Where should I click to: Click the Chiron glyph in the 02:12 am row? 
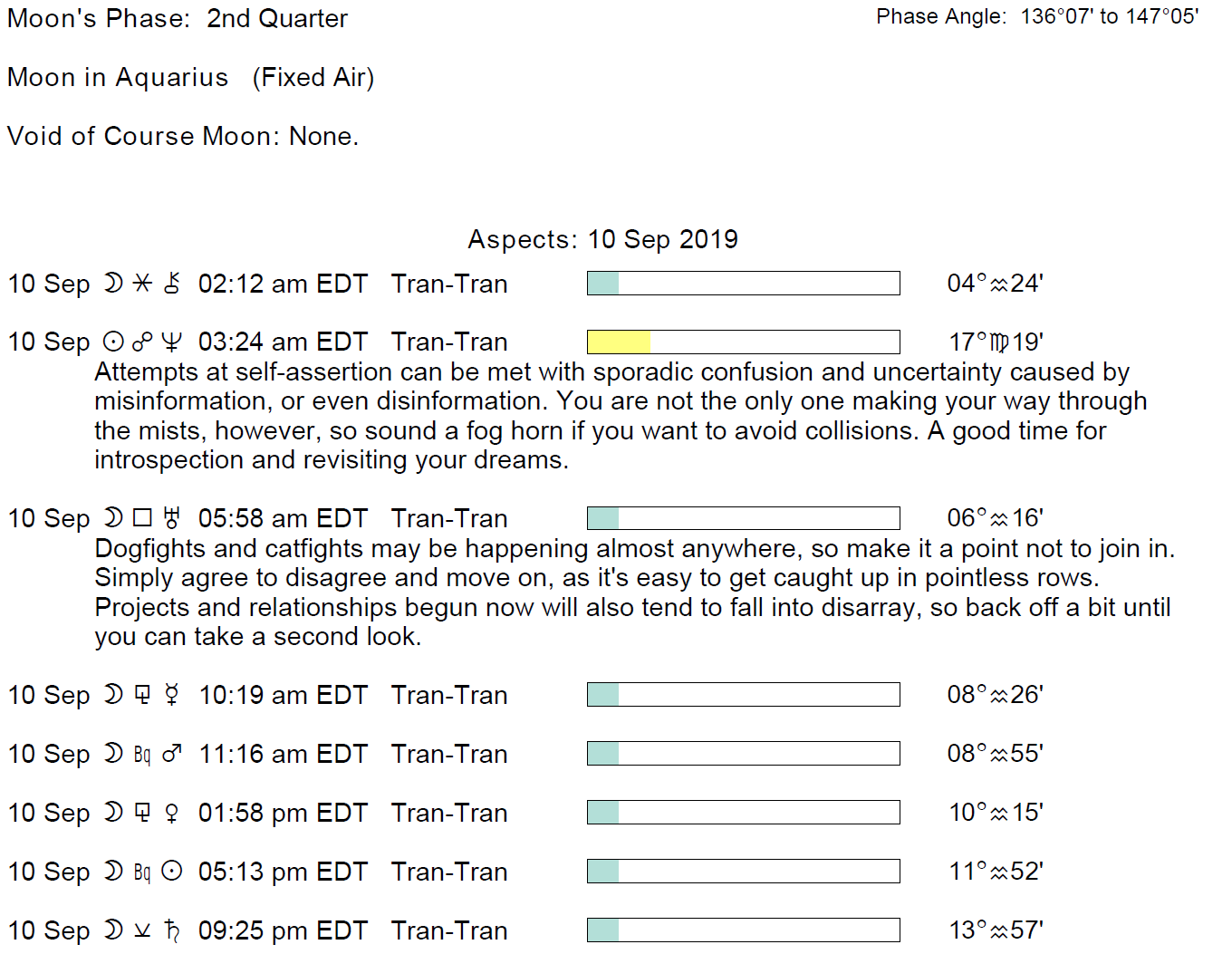pos(172,284)
